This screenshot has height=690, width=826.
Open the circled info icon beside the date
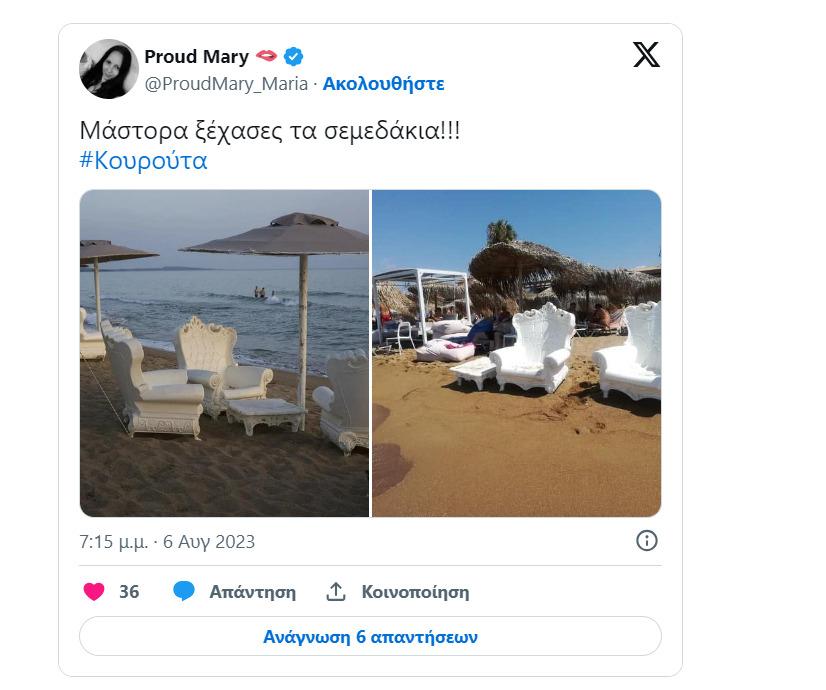click(x=647, y=541)
